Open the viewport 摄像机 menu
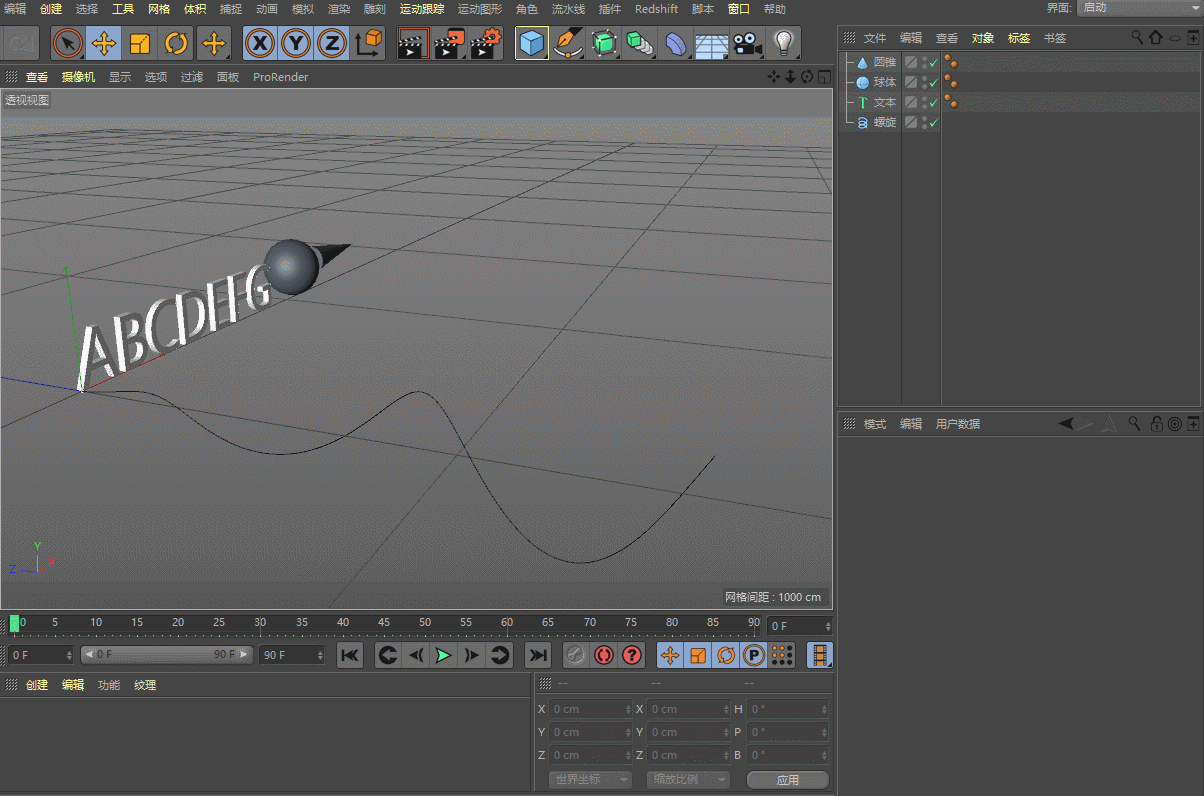Viewport: 1204px width, 796px height. pos(78,77)
